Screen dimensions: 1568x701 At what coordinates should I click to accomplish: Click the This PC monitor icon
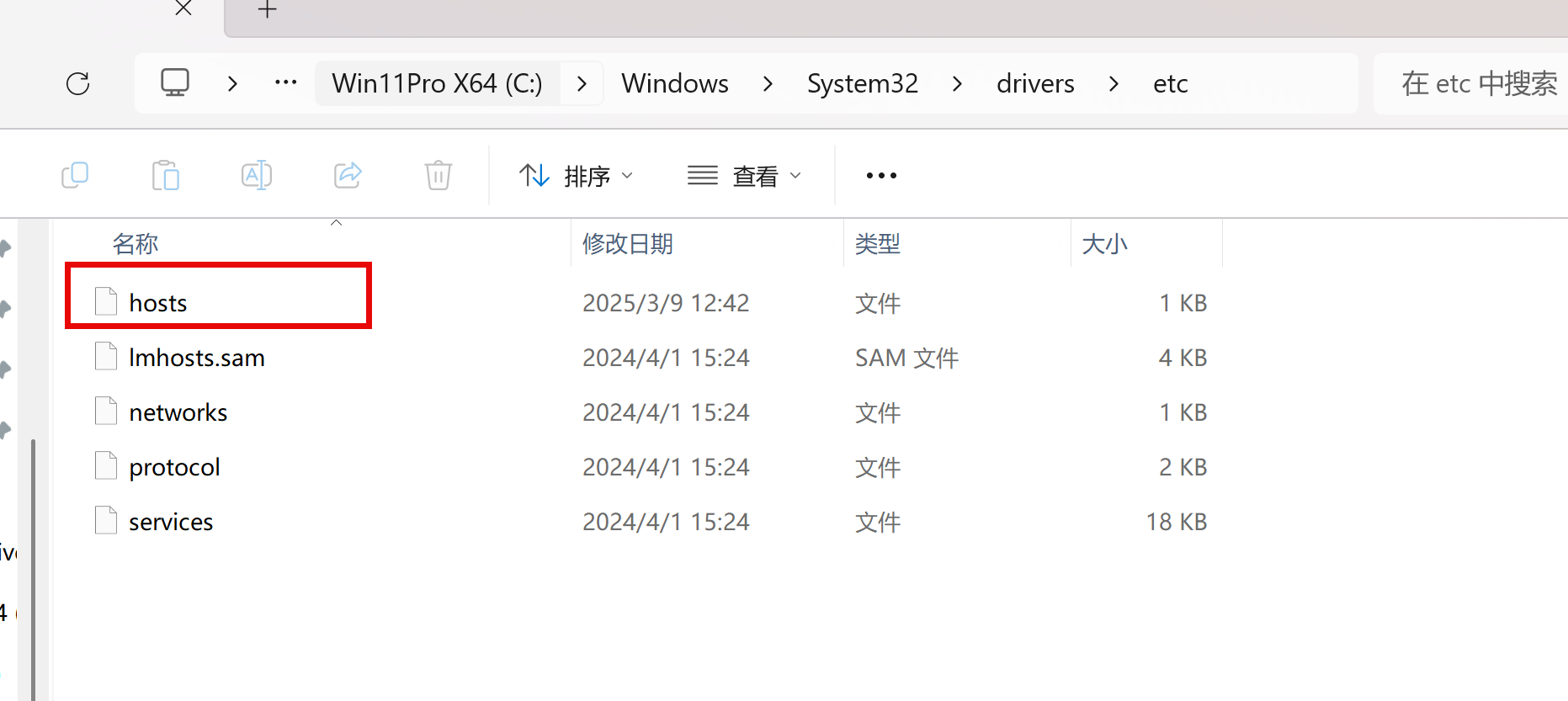(175, 82)
